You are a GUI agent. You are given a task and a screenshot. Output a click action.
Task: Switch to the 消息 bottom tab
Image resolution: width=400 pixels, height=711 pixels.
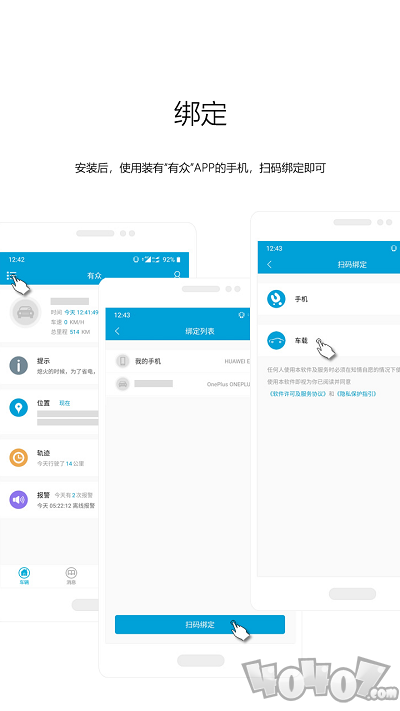click(71, 575)
